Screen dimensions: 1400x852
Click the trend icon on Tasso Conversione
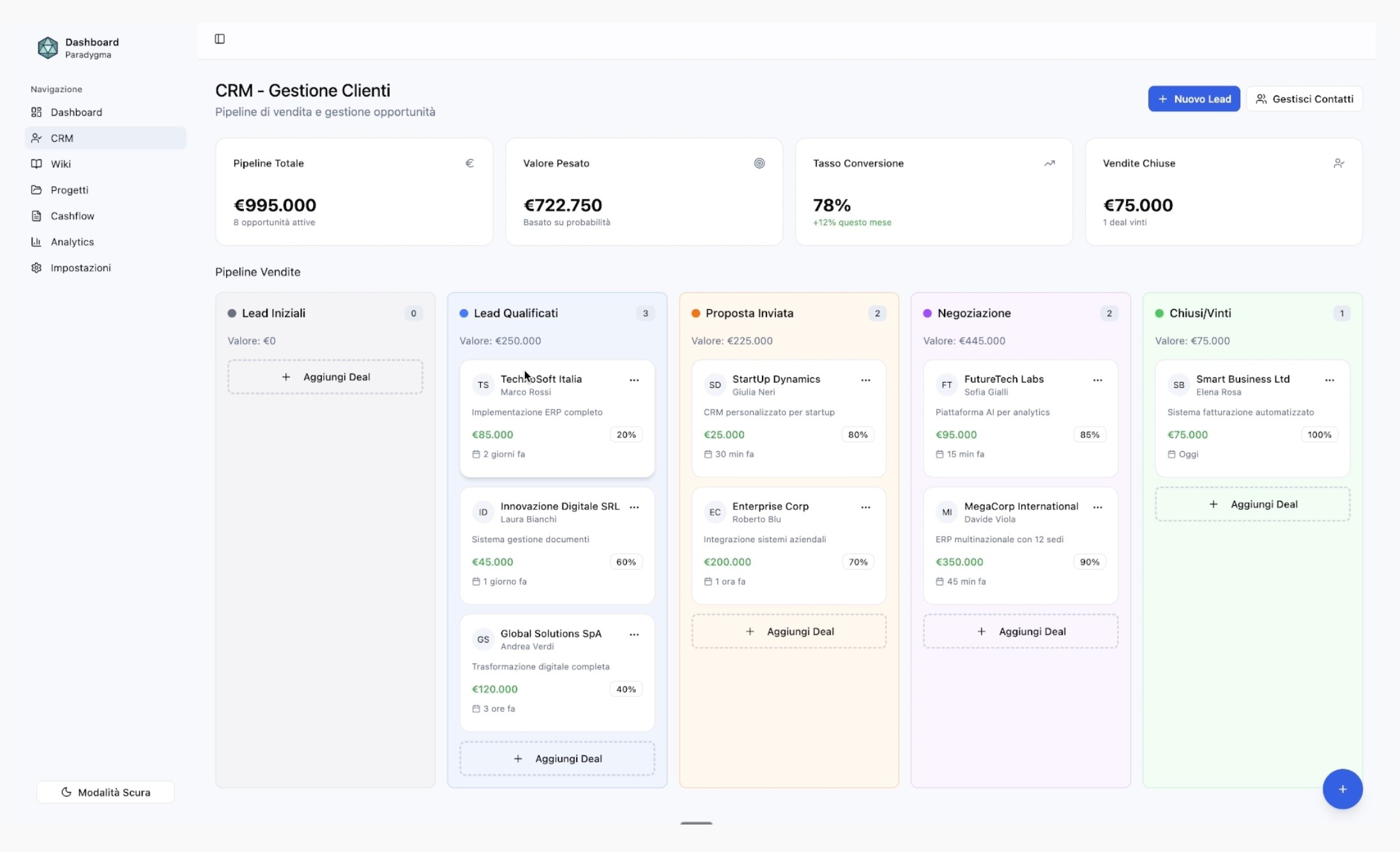(x=1049, y=164)
